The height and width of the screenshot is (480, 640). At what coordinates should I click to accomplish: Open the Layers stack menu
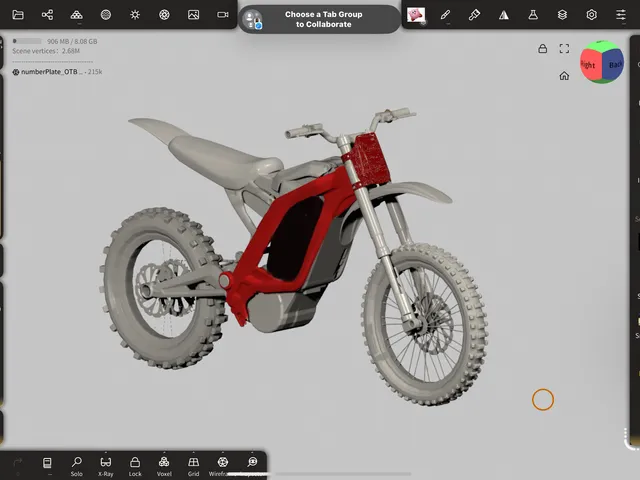click(x=562, y=15)
